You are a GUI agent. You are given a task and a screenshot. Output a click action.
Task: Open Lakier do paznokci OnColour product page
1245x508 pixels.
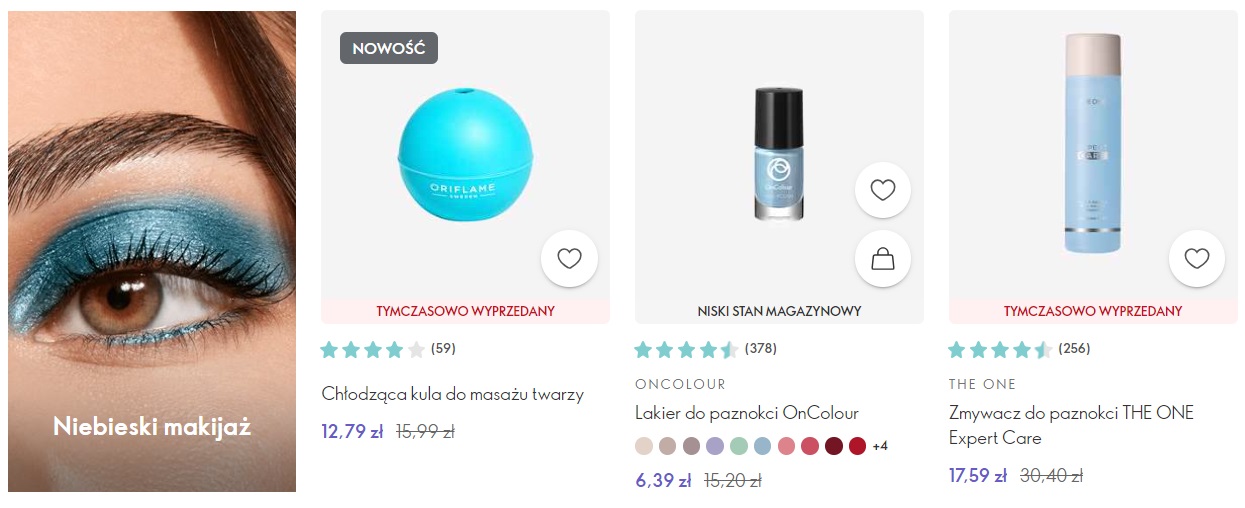[746, 413]
